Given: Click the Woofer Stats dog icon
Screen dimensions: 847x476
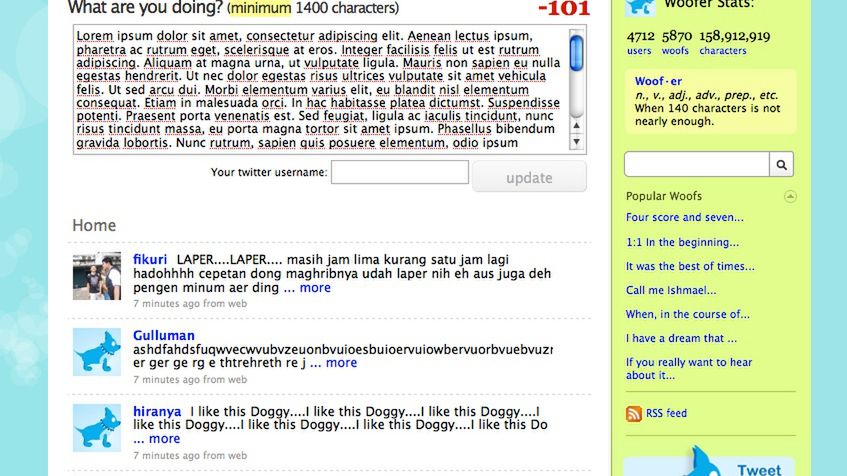Looking at the screenshot, I should [640, 8].
